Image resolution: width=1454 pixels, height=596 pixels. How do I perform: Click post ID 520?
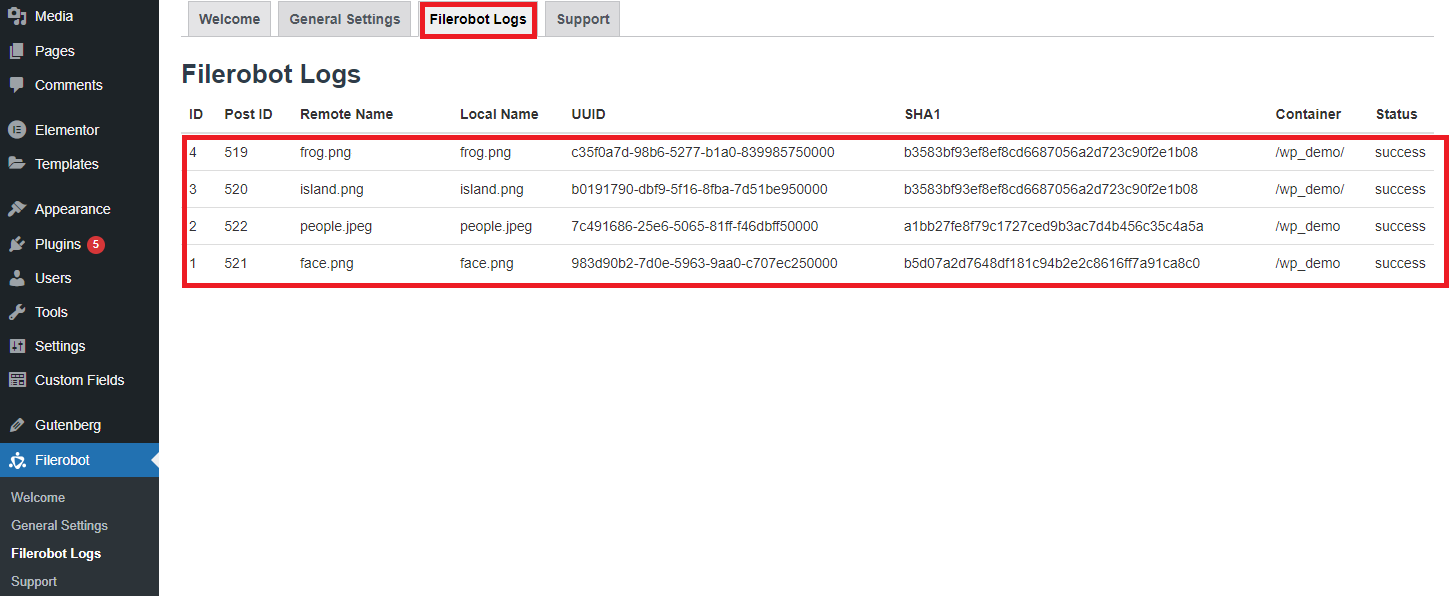point(236,189)
